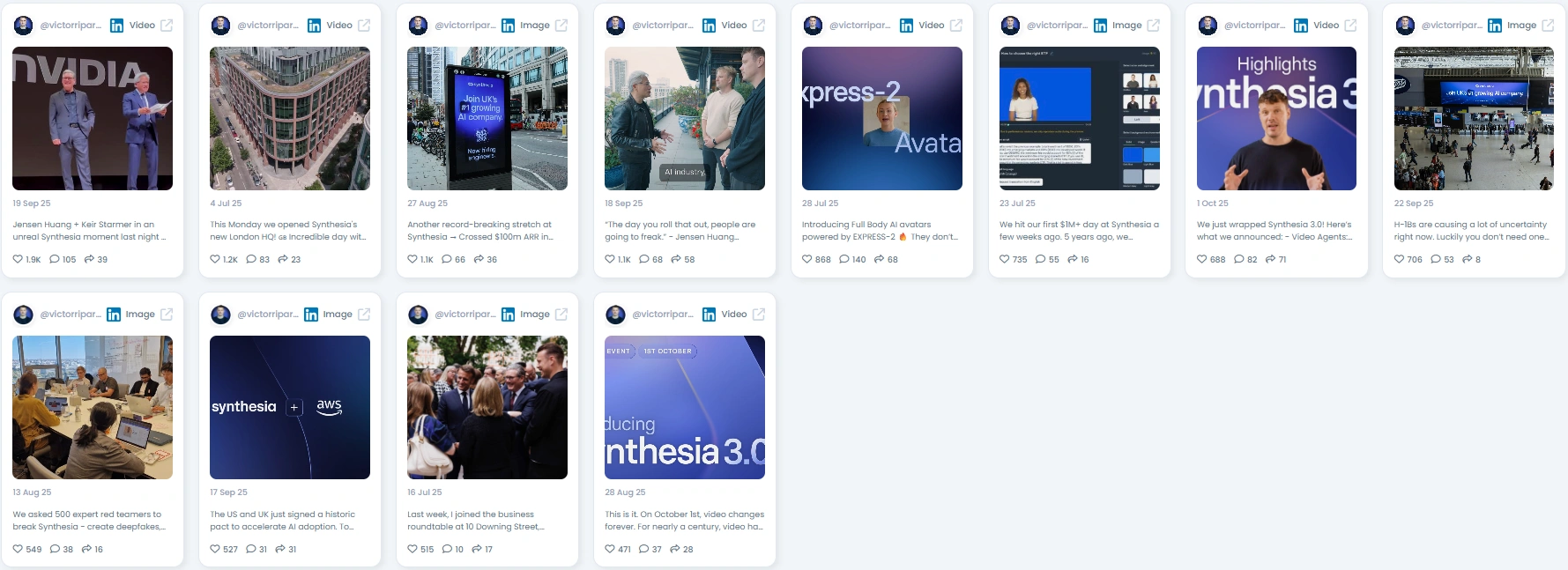Click LinkedIn icon on 13 Aug 25 post
Image resolution: width=1568 pixels, height=570 pixels.
(114, 315)
